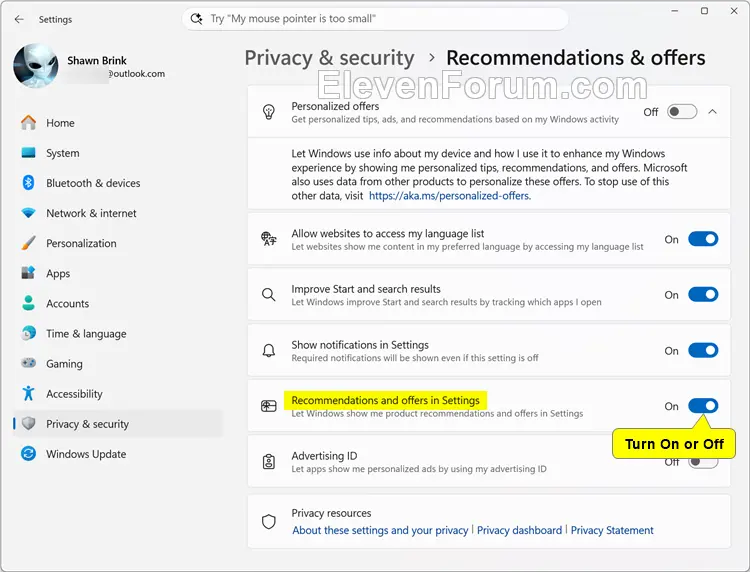Click the Apps icon in sidebar
750x572 pixels.
pyautogui.click(x=29, y=273)
